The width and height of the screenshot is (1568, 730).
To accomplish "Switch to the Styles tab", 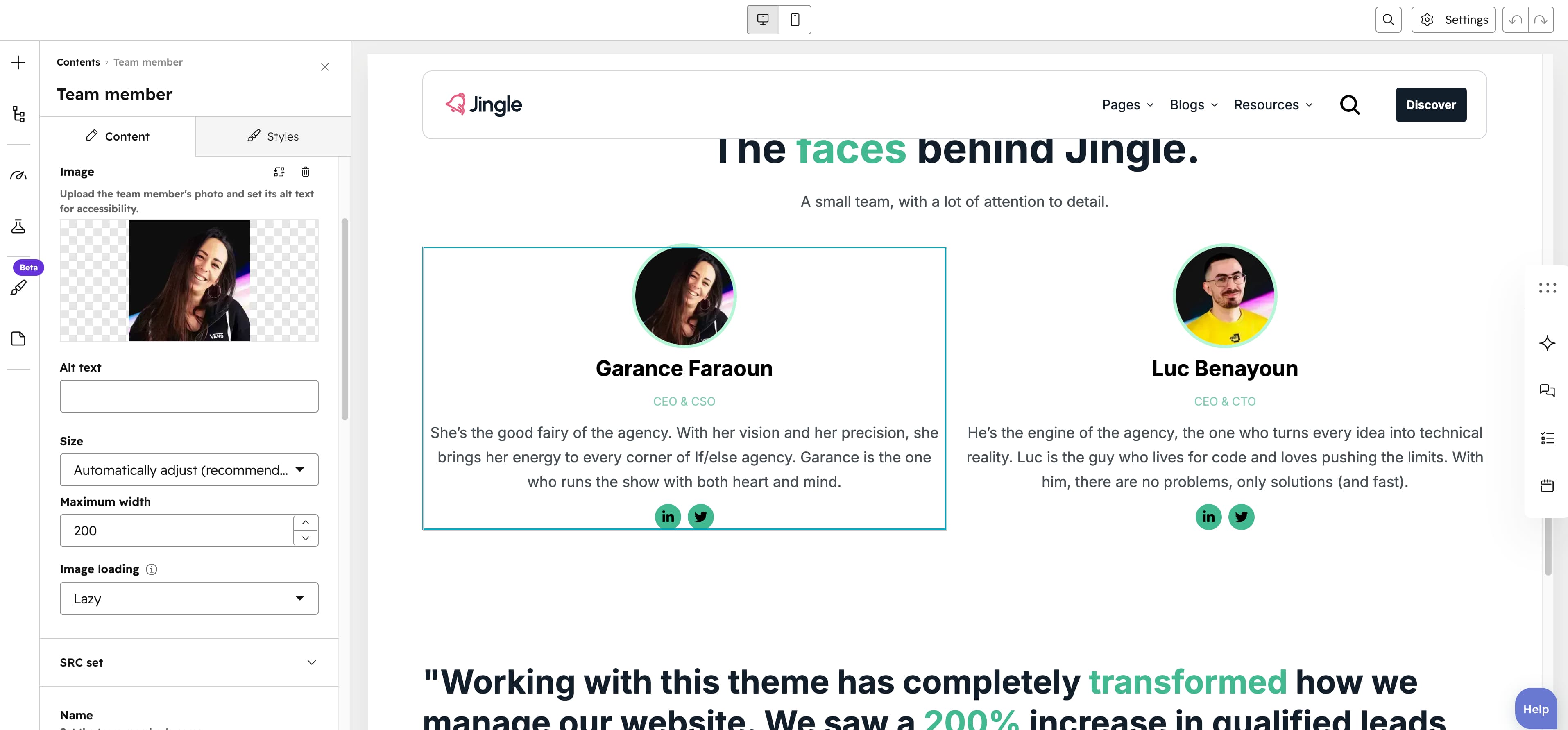I will (273, 136).
